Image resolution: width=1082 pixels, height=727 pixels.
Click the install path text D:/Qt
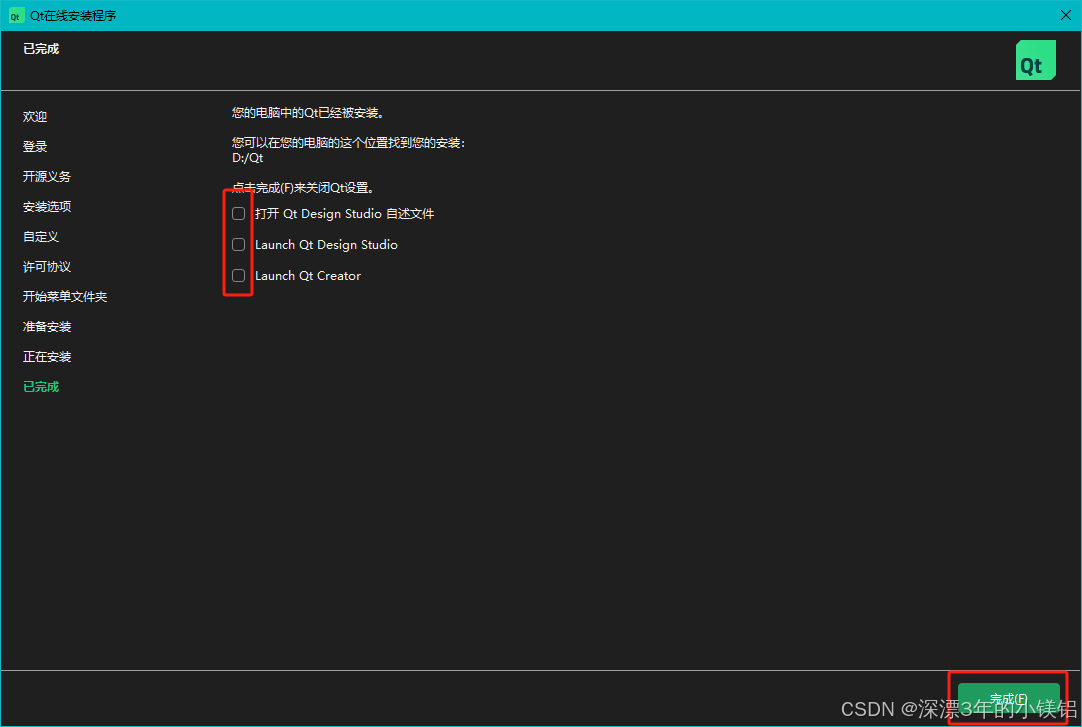tap(248, 158)
